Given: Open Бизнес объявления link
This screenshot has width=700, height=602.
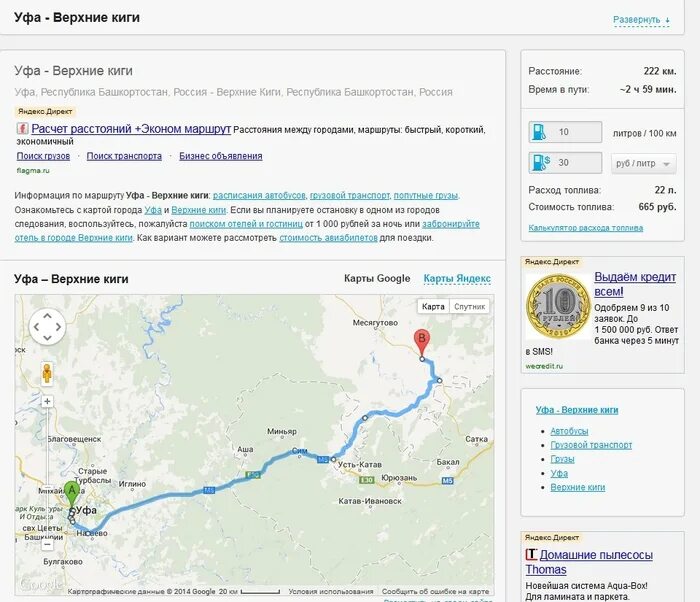Looking at the screenshot, I should click(x=221, y=156).
